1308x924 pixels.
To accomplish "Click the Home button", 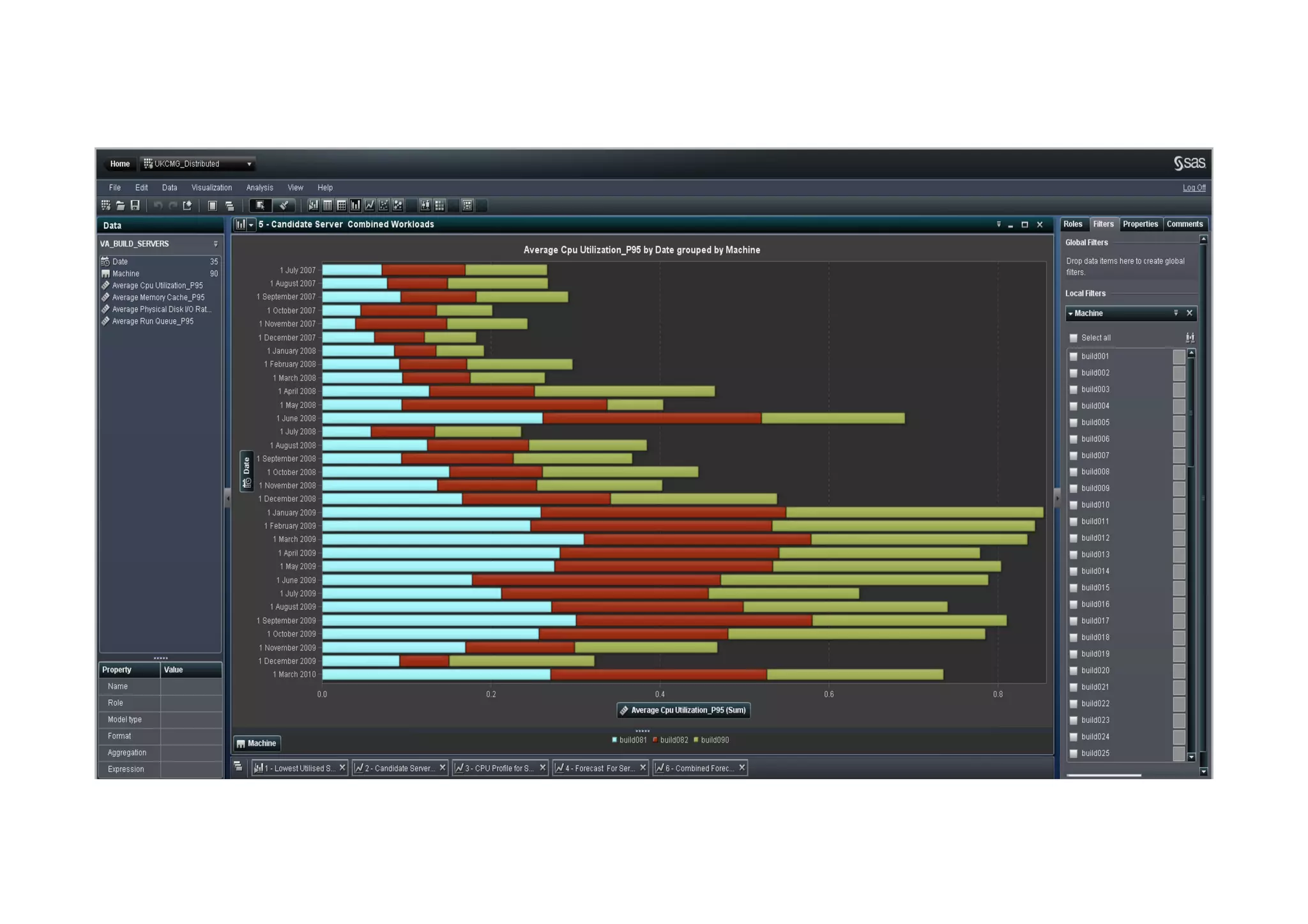I will pyautogui.click(x=119, y=164).
